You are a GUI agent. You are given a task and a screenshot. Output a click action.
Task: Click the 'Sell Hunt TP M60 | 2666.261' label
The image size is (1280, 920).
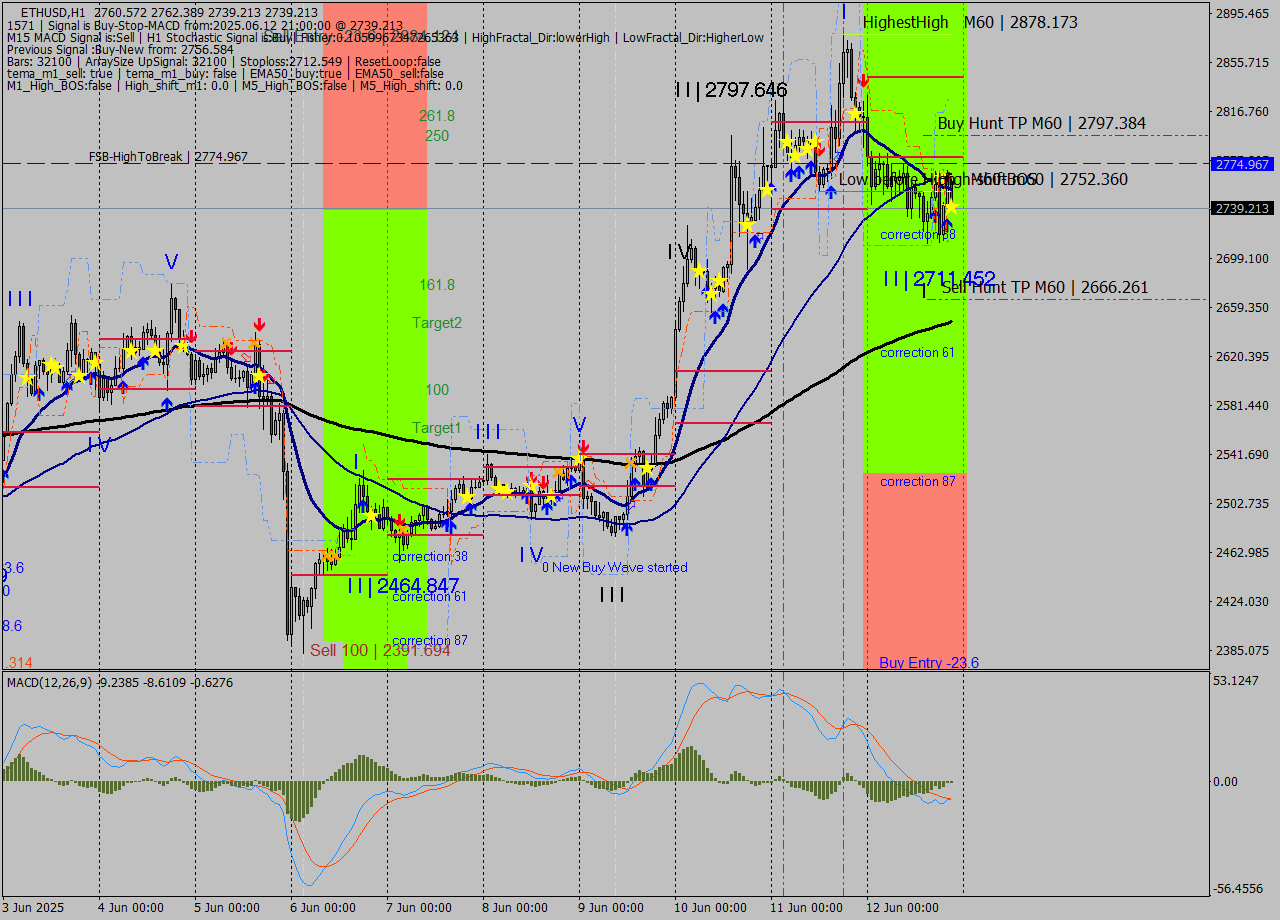[1044, 287]
